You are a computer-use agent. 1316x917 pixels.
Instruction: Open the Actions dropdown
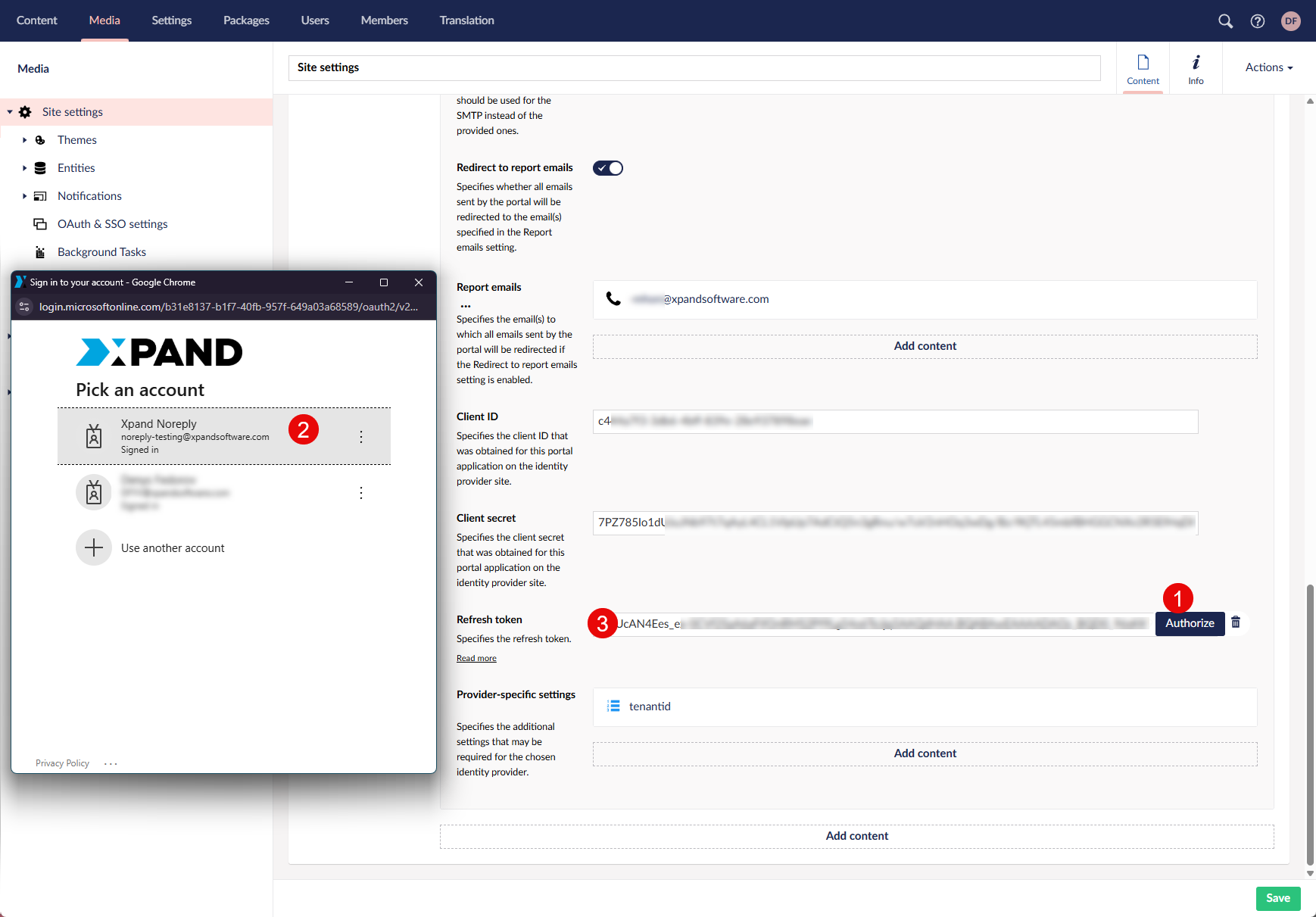[x=1268, y=67]
